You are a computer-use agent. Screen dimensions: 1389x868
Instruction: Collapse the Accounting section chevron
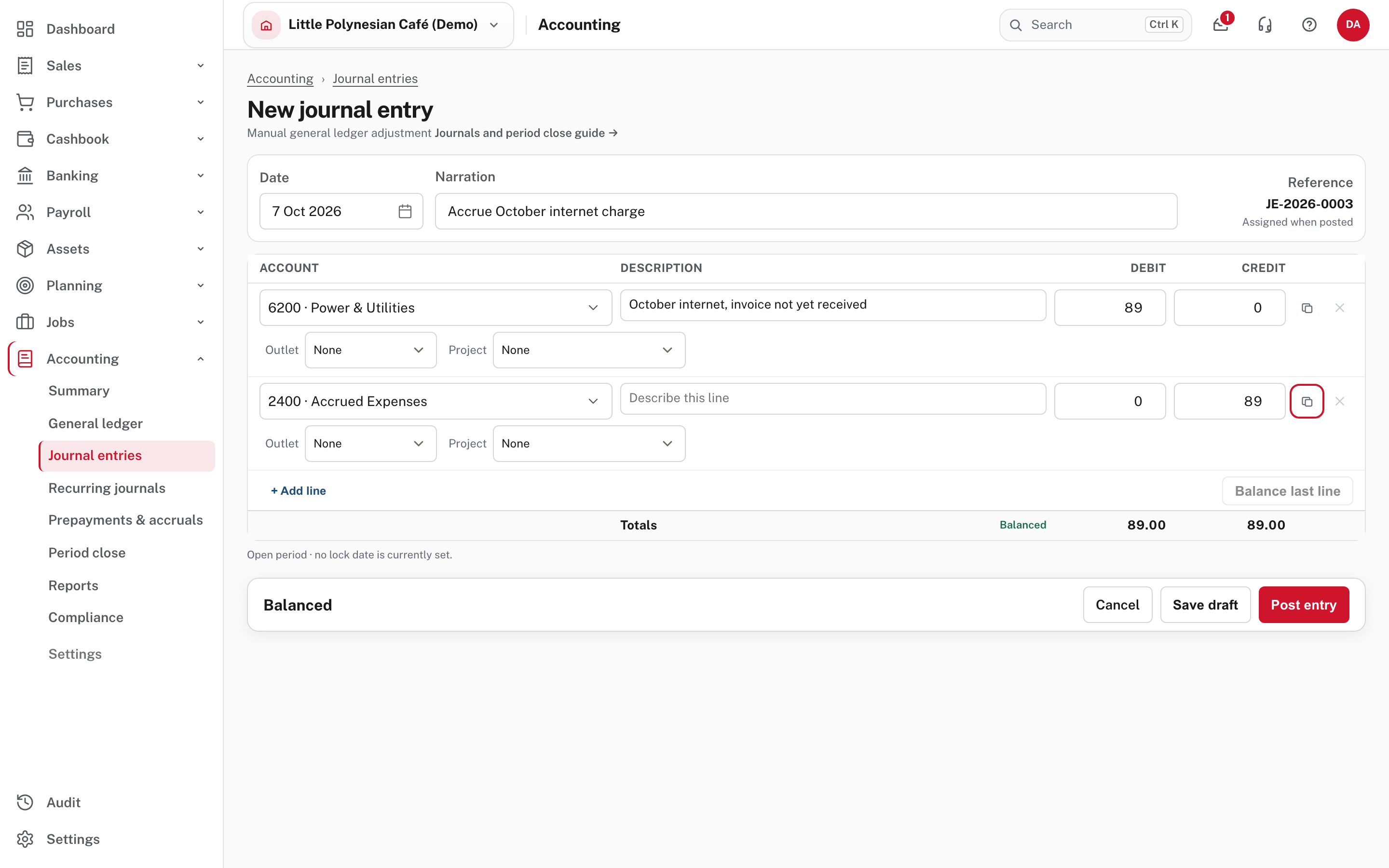[200, 359]
